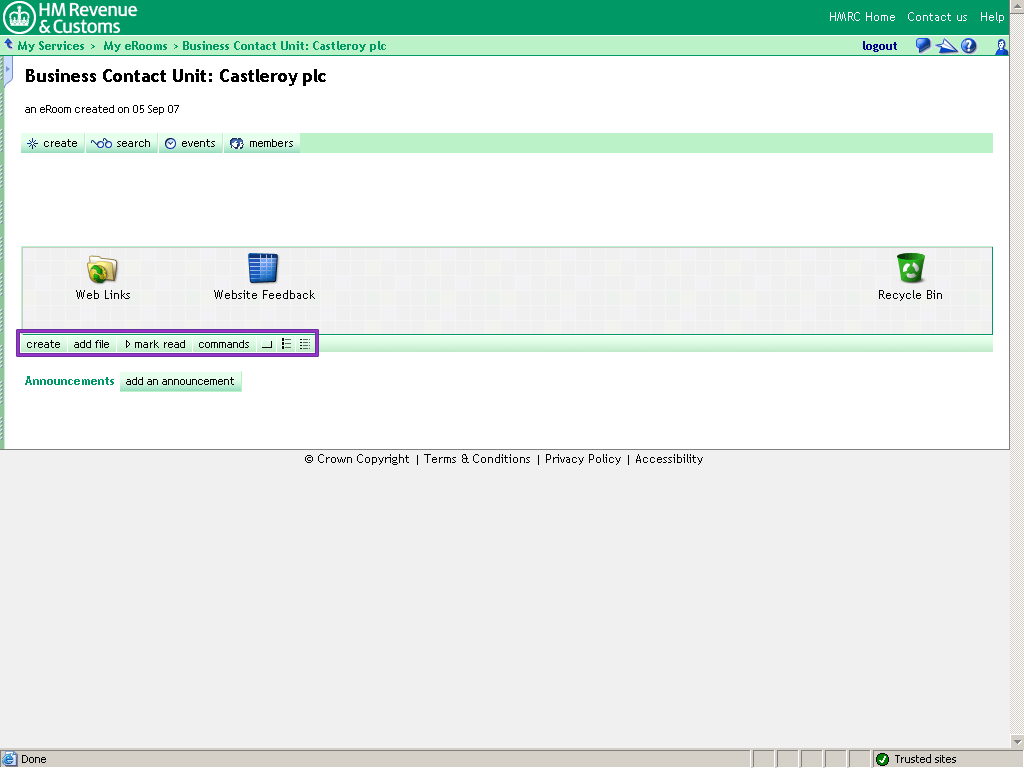This screenshot has width=1024, height=768.
Task: Open the HMRC Home menu item
Action: pos(862,16)
